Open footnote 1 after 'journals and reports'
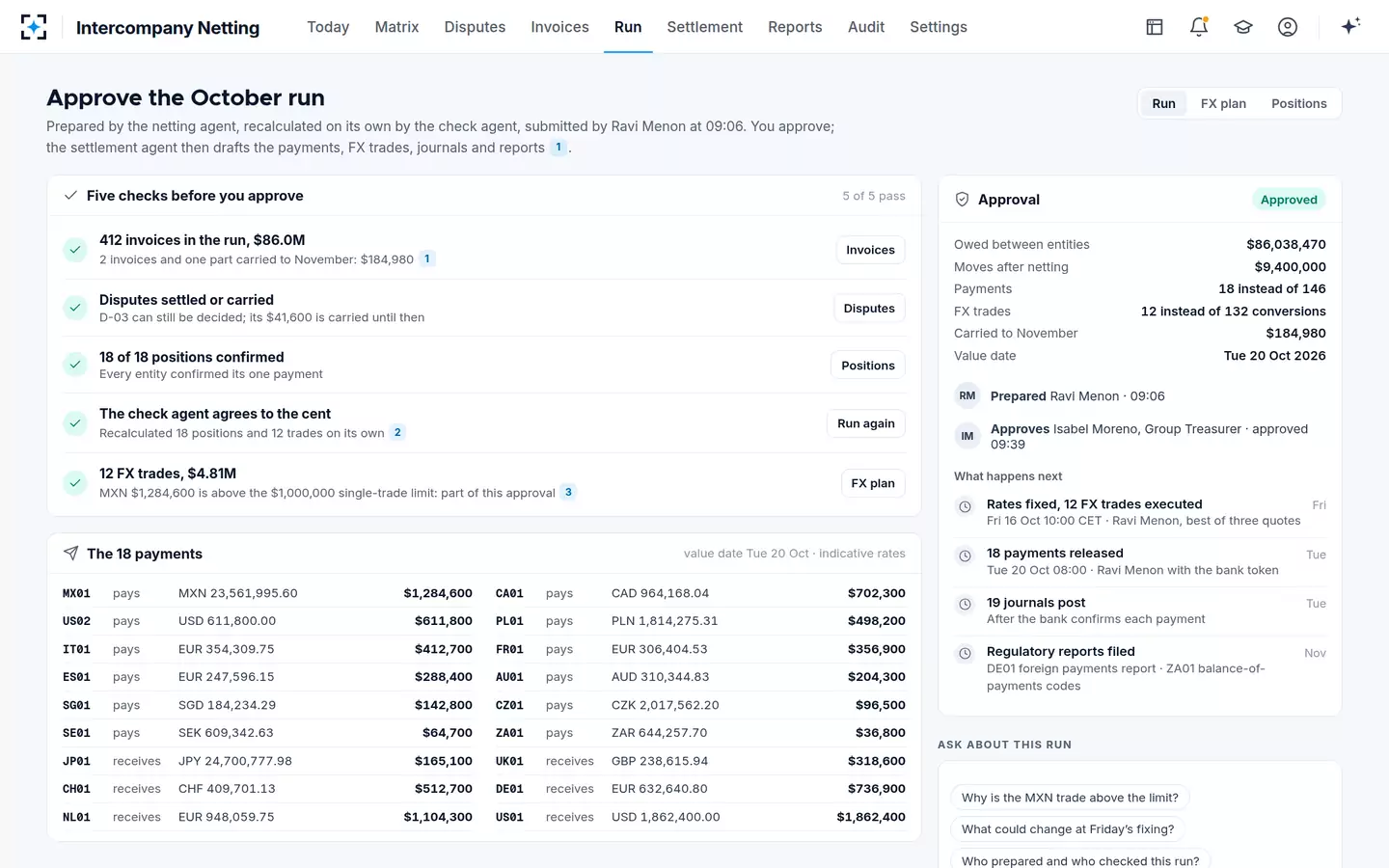 558,148
